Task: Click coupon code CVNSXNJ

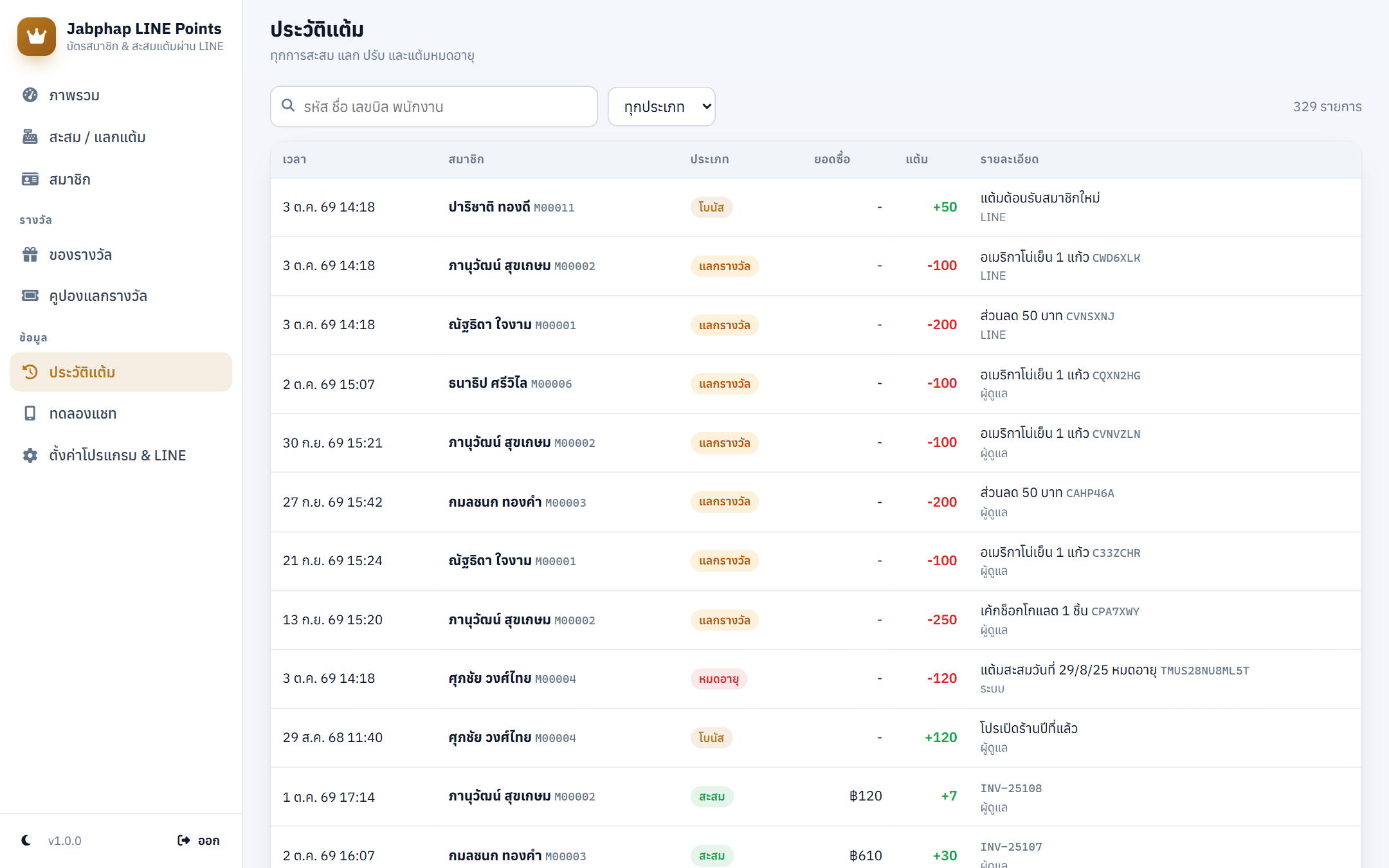Action: [1090, 316]
